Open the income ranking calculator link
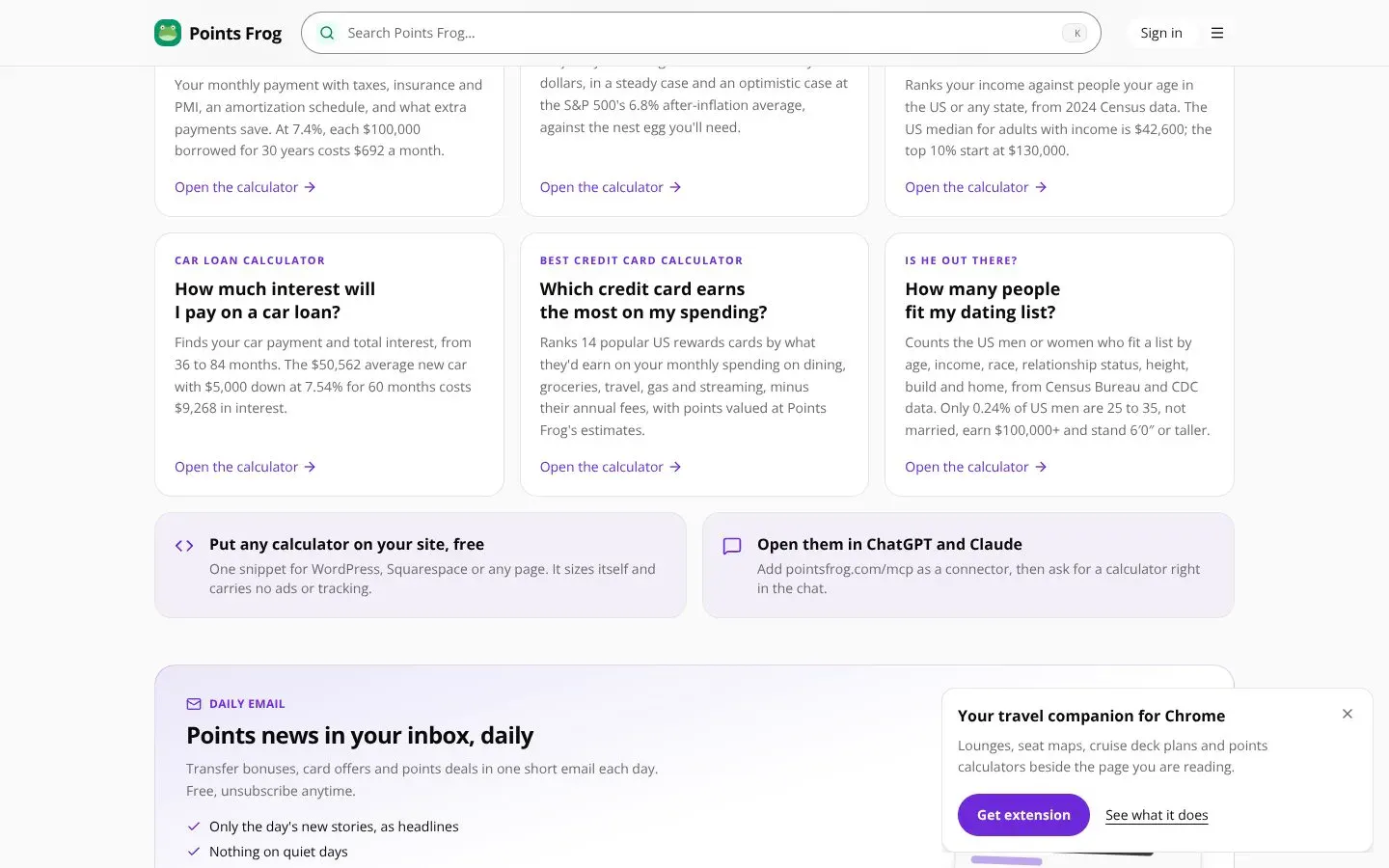The height and width of the screenshot is (868, 1389). (x=976, y=187)
